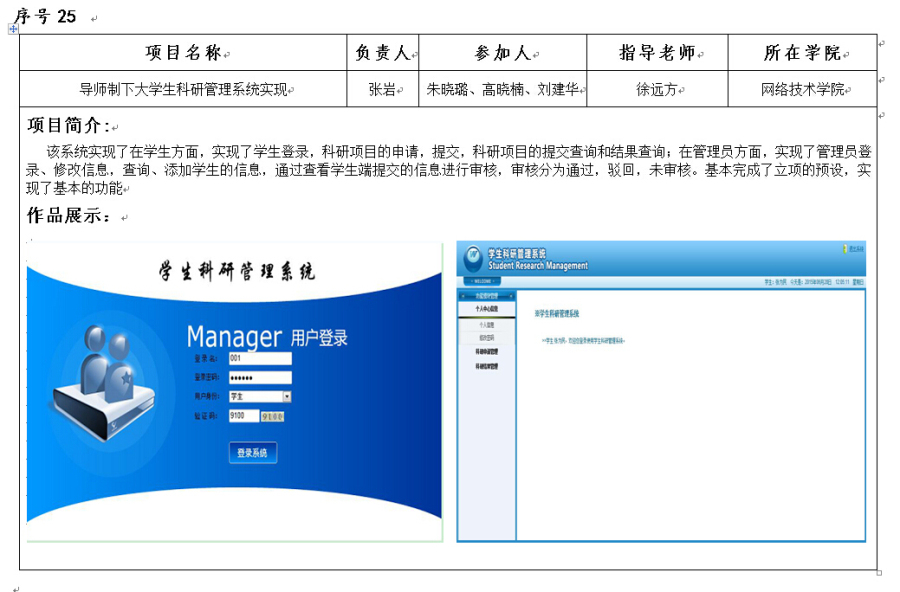900x592 pixels.
Task: Click the calligraphy title 学生科研管理系统 on login page
Action: (236, 271)
